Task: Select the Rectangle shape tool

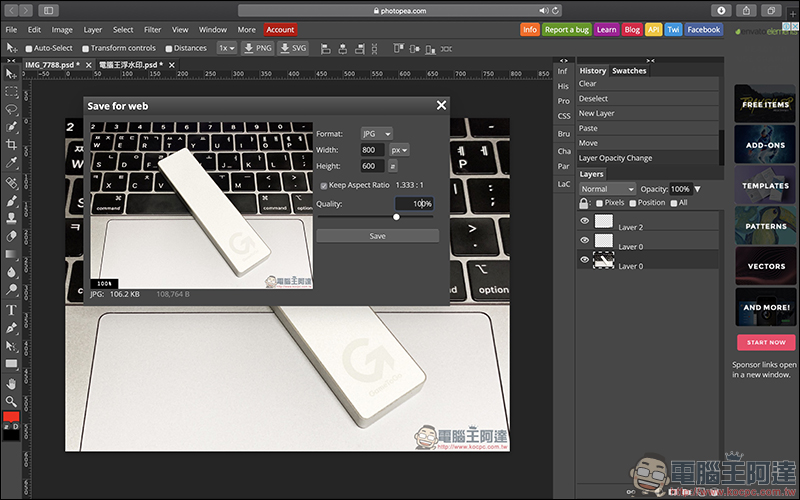Action: [11, 364]
